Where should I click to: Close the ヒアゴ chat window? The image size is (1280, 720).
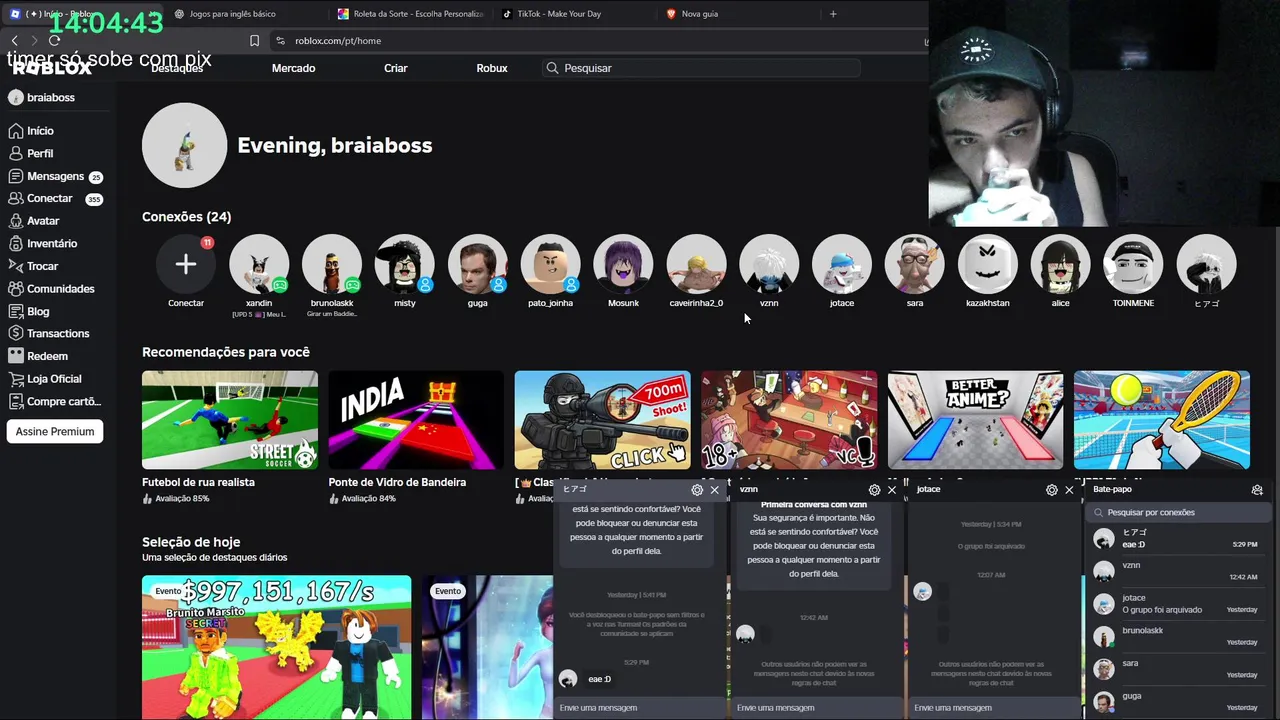tap(714, 490)
